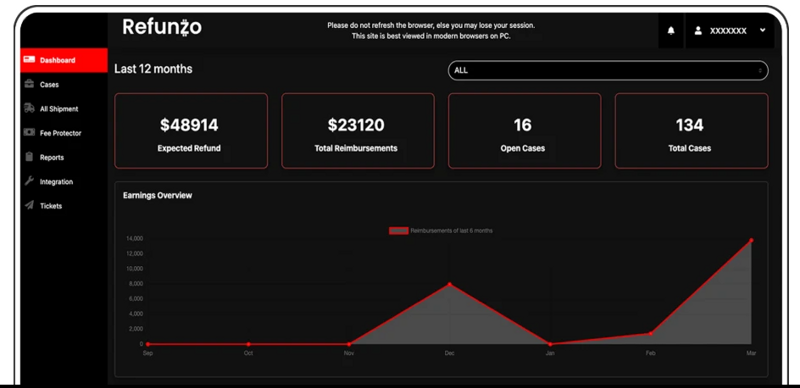
Task: Open the $48914 Expected Refund card
Action: click(191, 131)
